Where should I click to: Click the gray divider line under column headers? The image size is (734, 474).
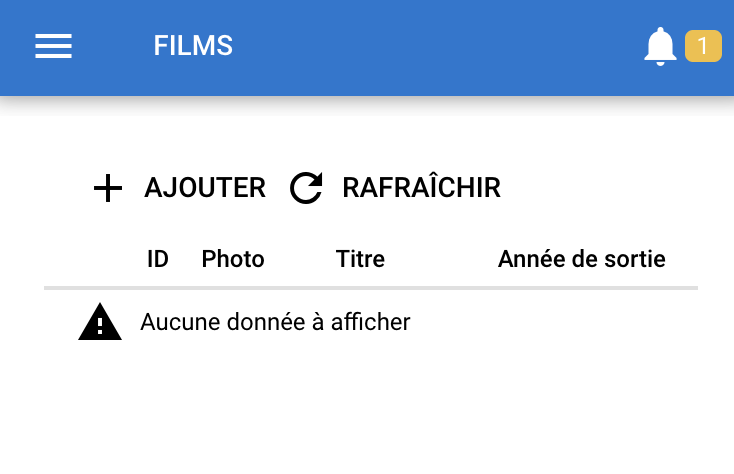[x=371, y=288]
